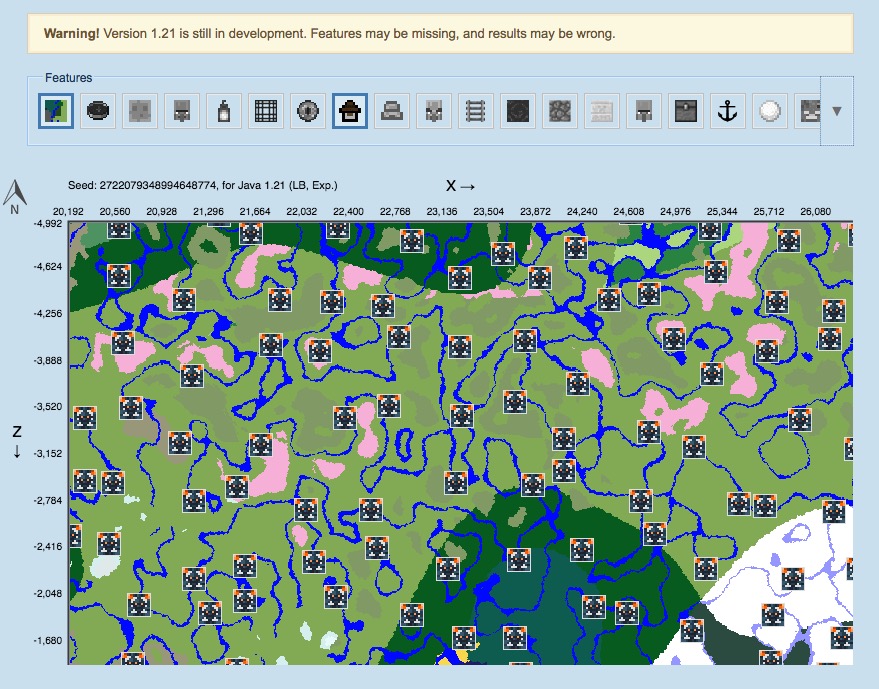
Task: Click X coordinate label 26,080
Action: point(815,212)
